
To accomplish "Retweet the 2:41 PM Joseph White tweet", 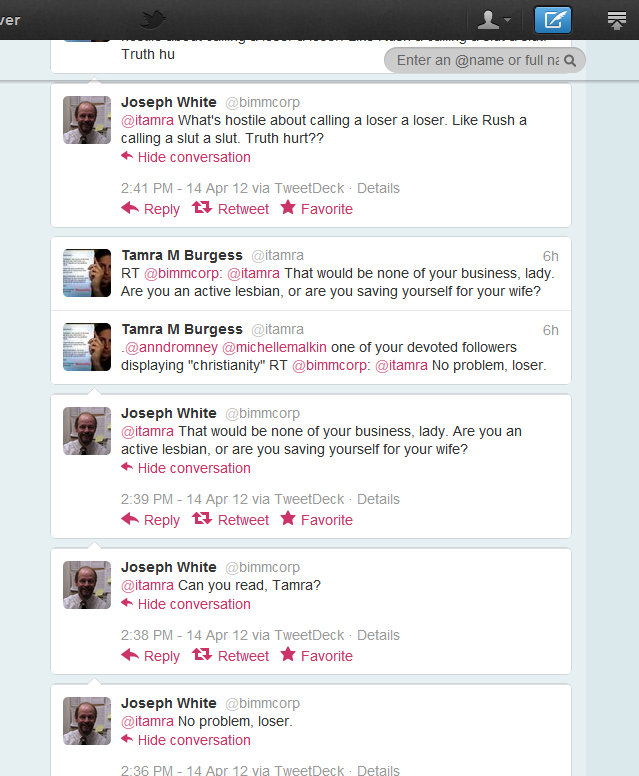I will point(231,209).
